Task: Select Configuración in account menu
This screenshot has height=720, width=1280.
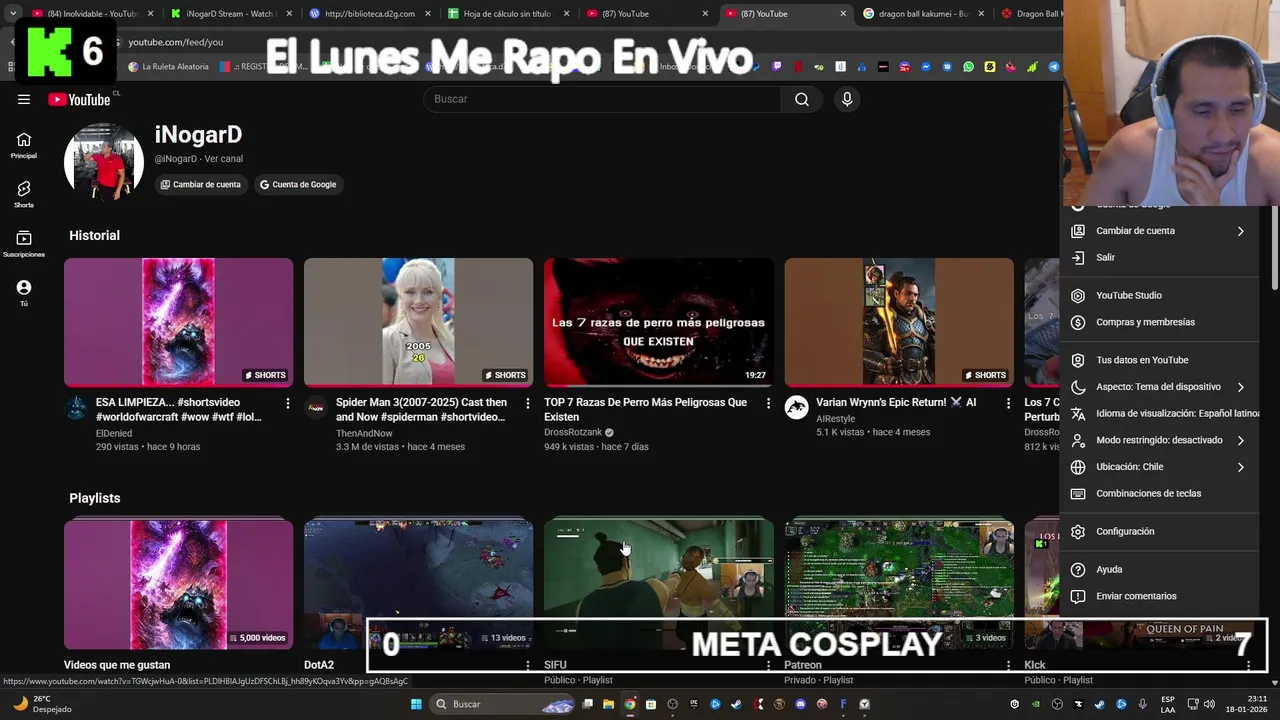Action: [1160, 532]
